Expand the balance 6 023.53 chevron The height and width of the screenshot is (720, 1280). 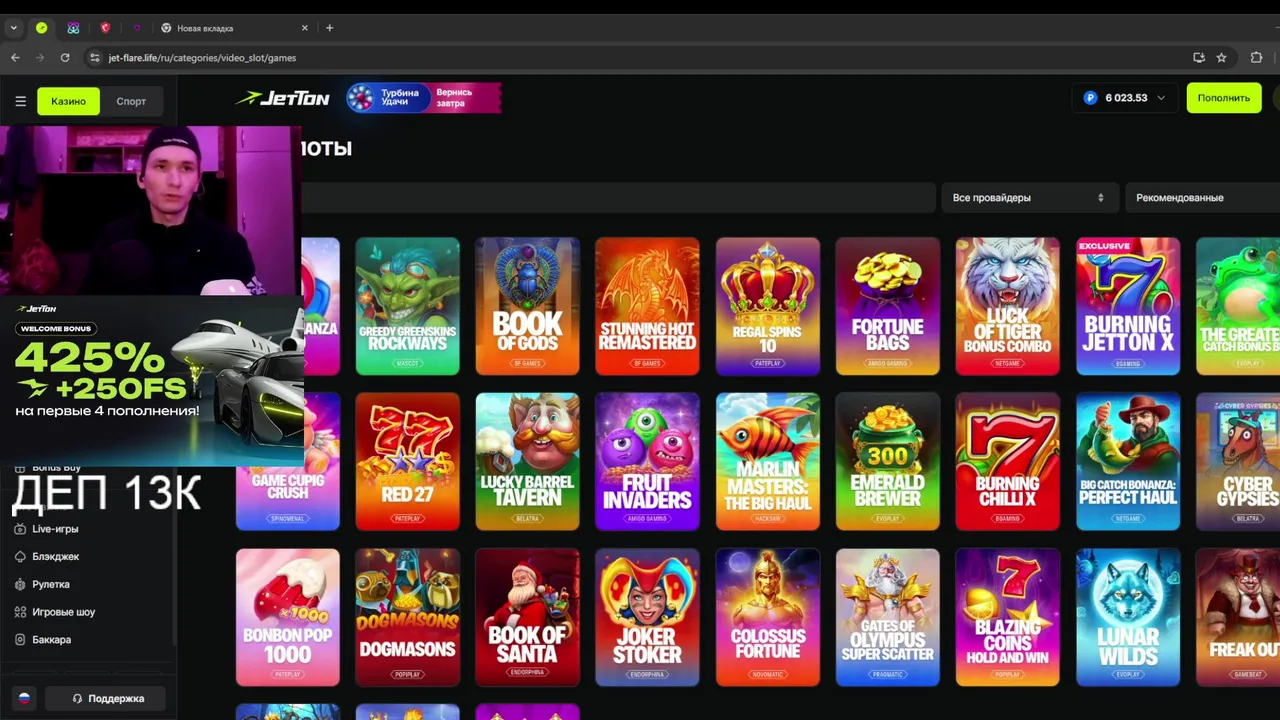(1161, 98)
